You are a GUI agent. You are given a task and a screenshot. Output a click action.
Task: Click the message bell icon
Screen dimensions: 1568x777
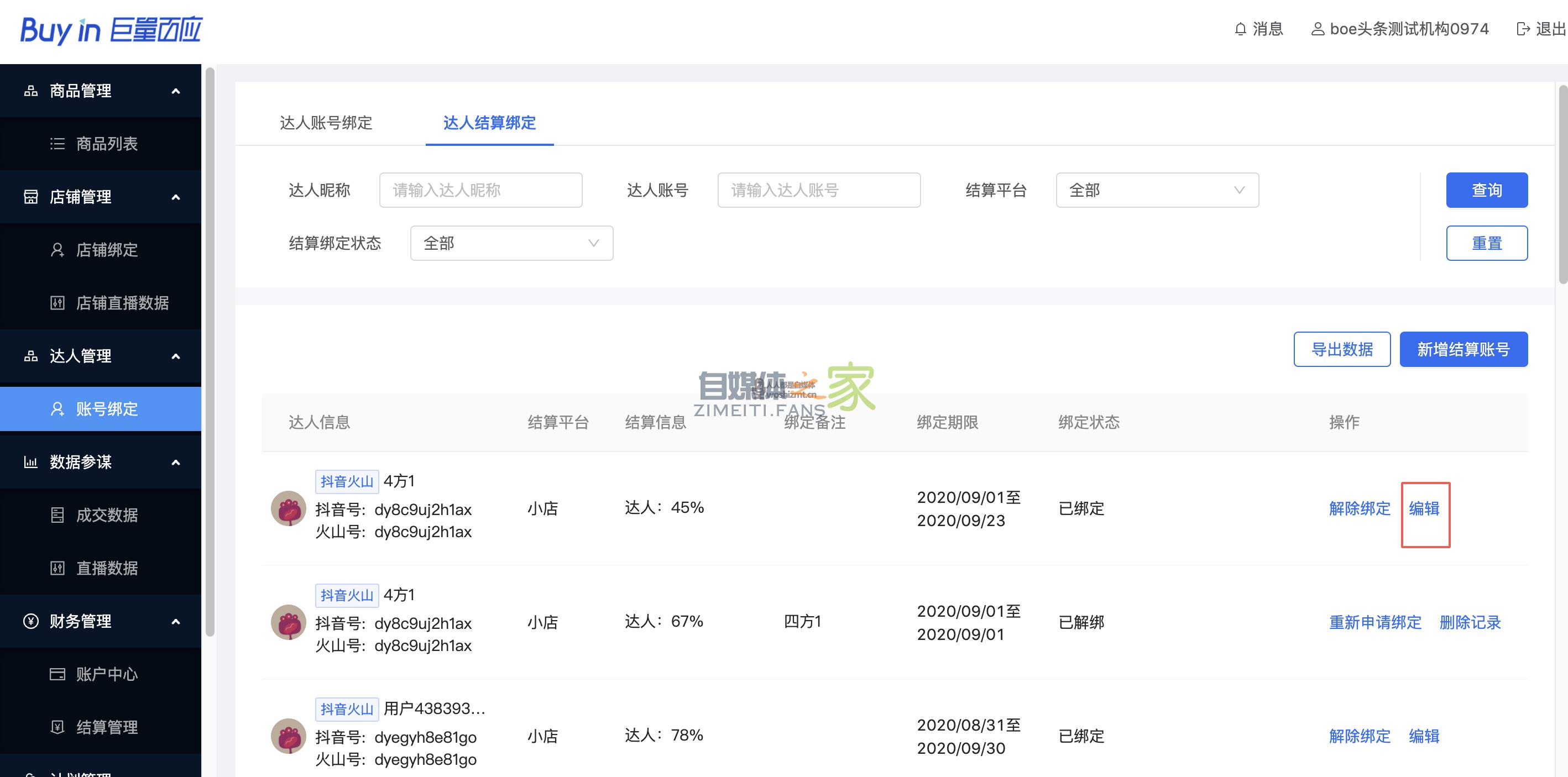1240,29
